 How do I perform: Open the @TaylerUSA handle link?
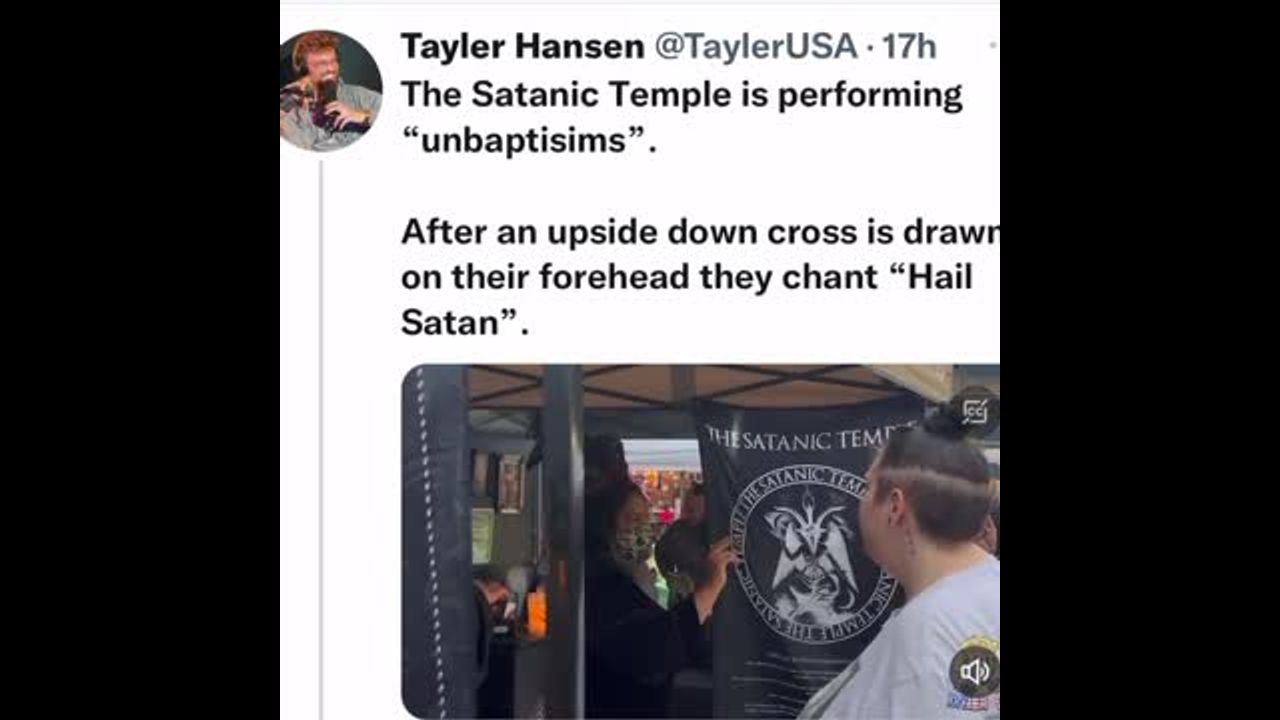(x=755, y=46)
